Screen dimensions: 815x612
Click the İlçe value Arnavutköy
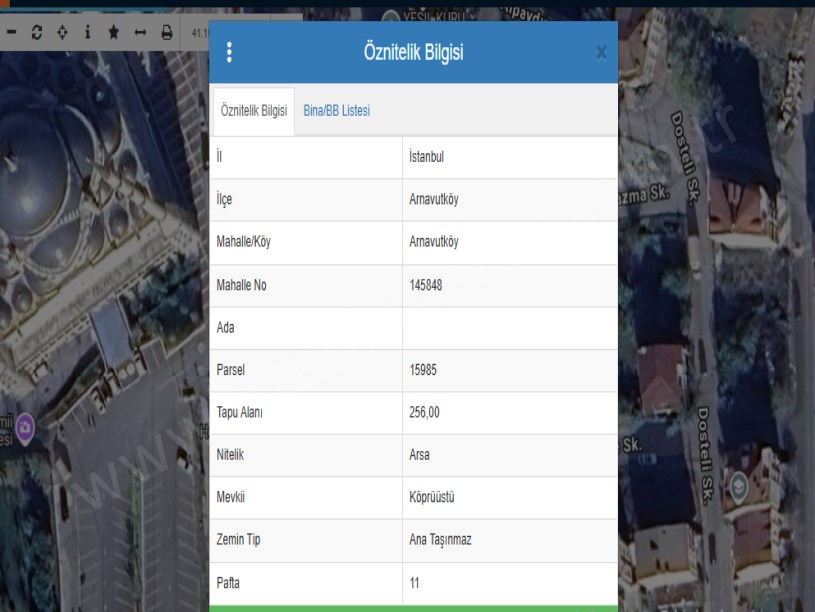coord(434,200)
